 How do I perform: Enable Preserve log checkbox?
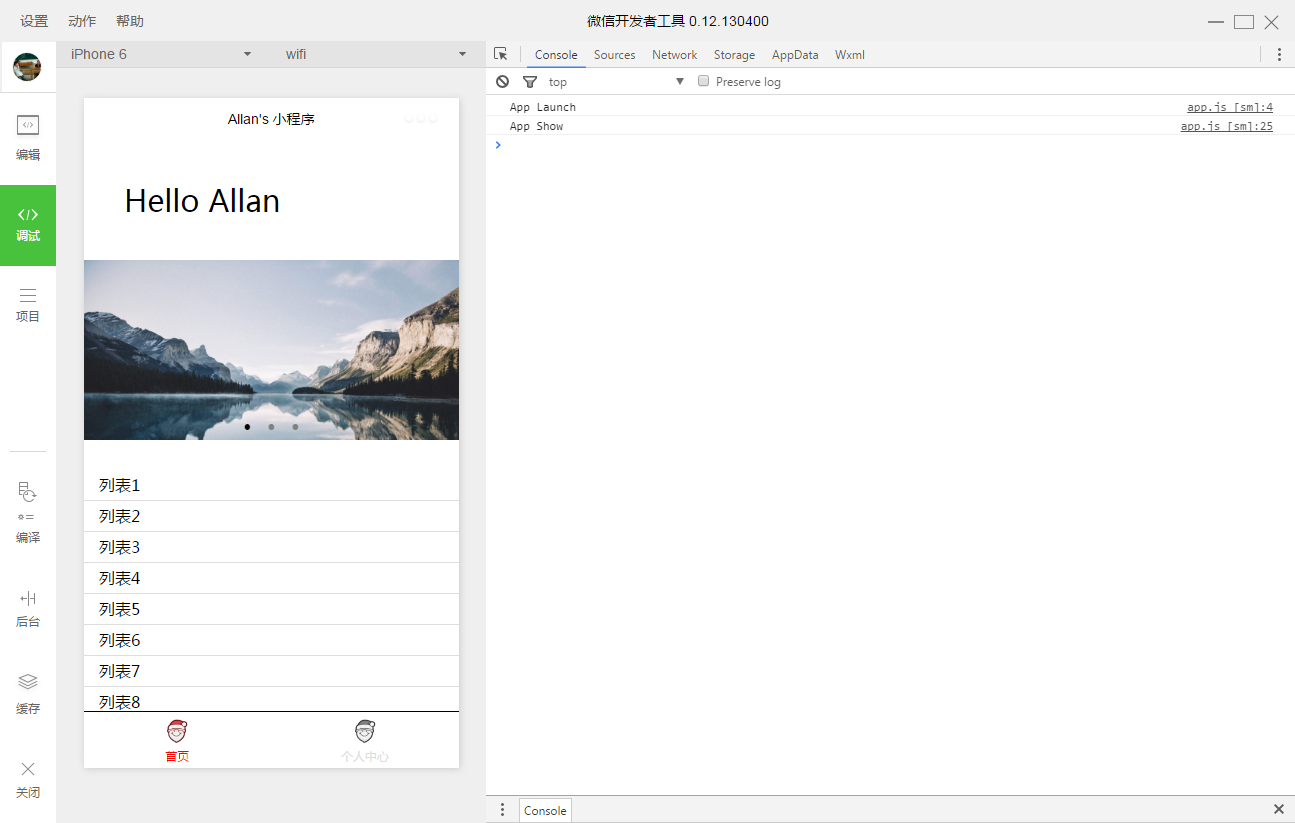coord(703,81)
